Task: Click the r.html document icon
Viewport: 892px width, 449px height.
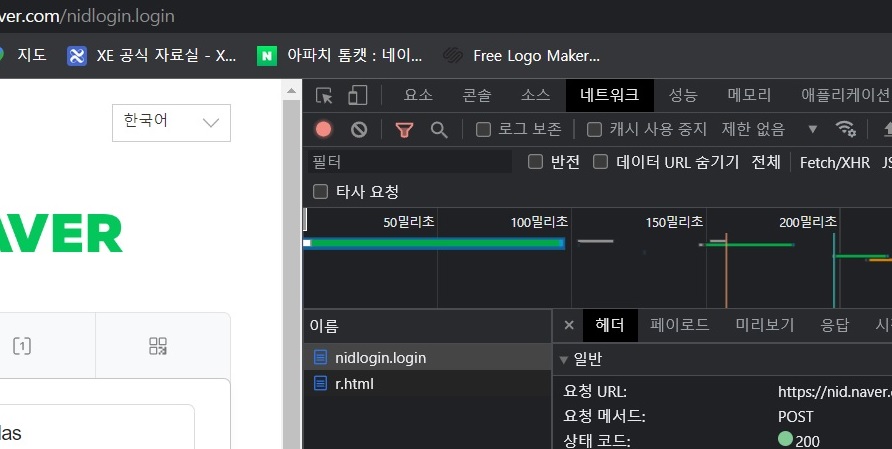Action: (x=321, y=383)
